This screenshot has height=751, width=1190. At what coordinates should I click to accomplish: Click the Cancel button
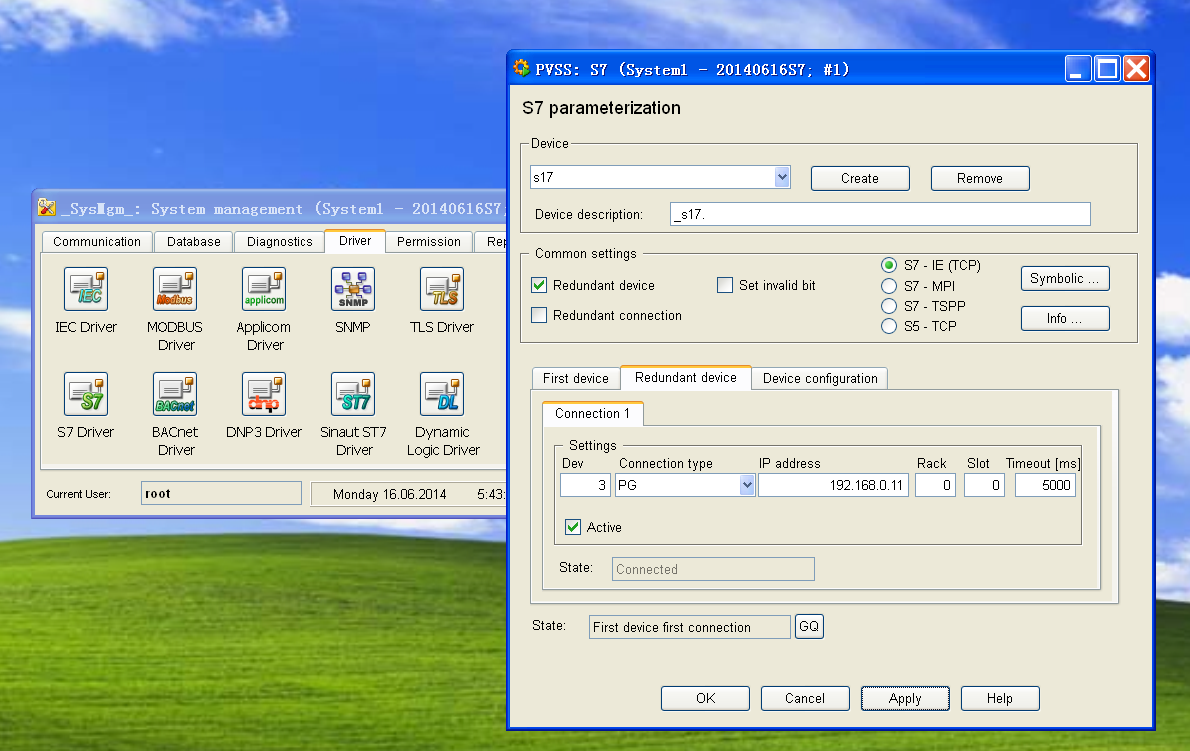tap(804, 698)
